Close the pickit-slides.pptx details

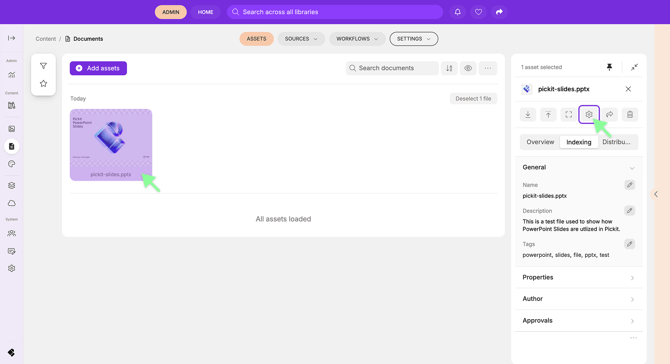pyautogui.click(x=628, y=89)
